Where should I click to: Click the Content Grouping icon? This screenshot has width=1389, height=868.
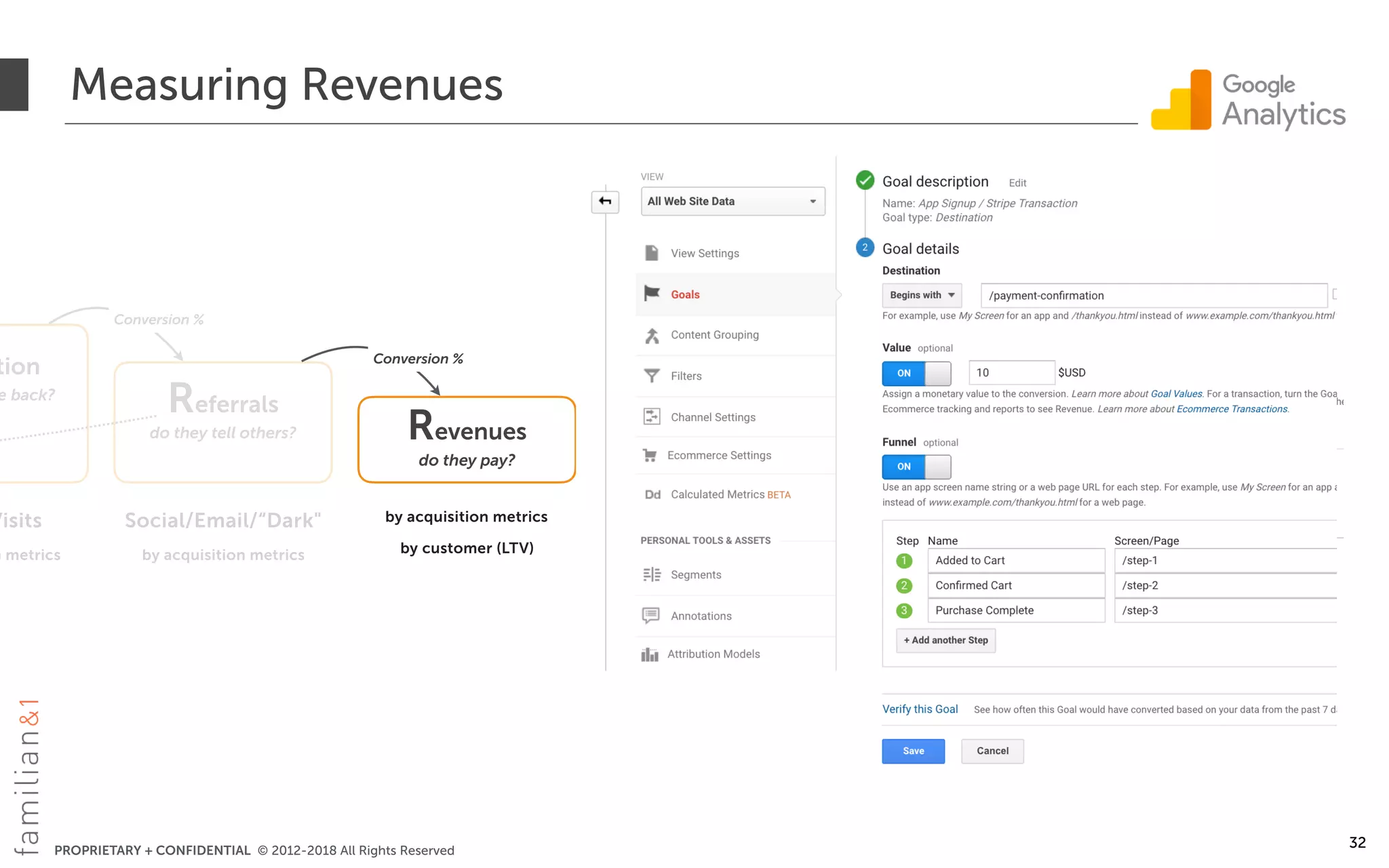[652, 335]
